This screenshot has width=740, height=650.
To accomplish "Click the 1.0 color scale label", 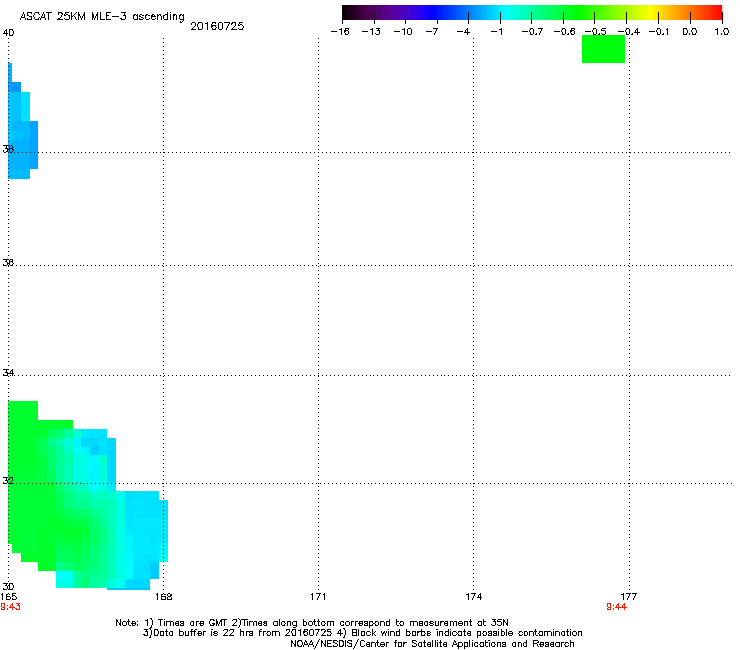I will [x=722, y=32].
